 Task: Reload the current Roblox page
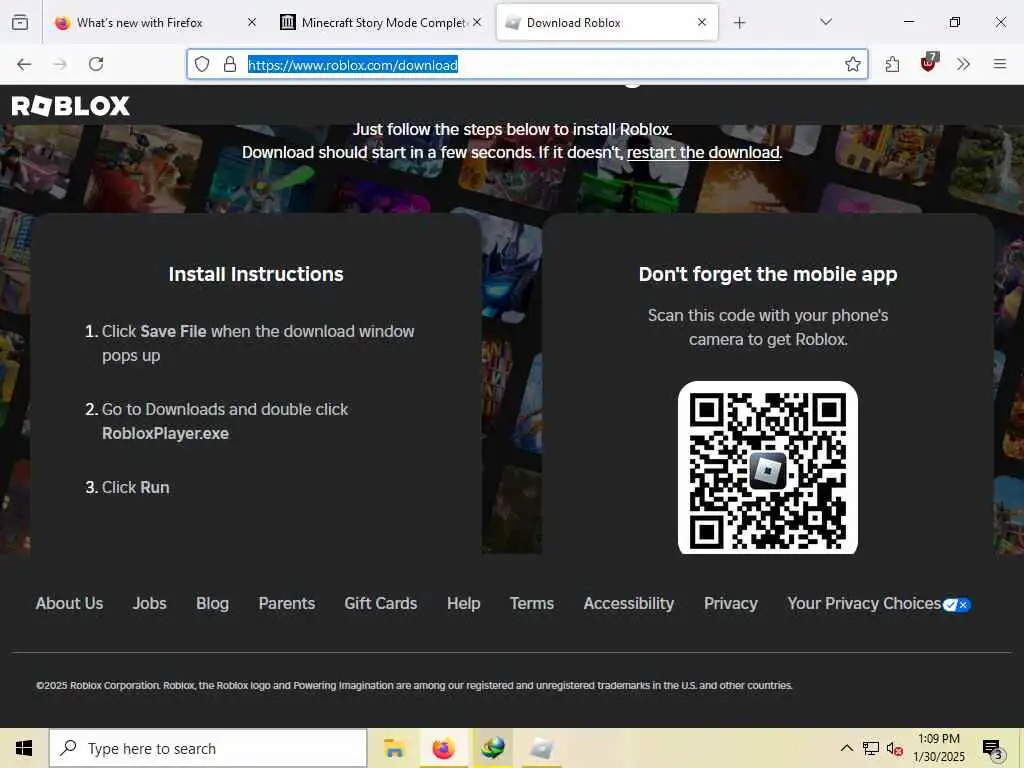click(x=96, y=64)
